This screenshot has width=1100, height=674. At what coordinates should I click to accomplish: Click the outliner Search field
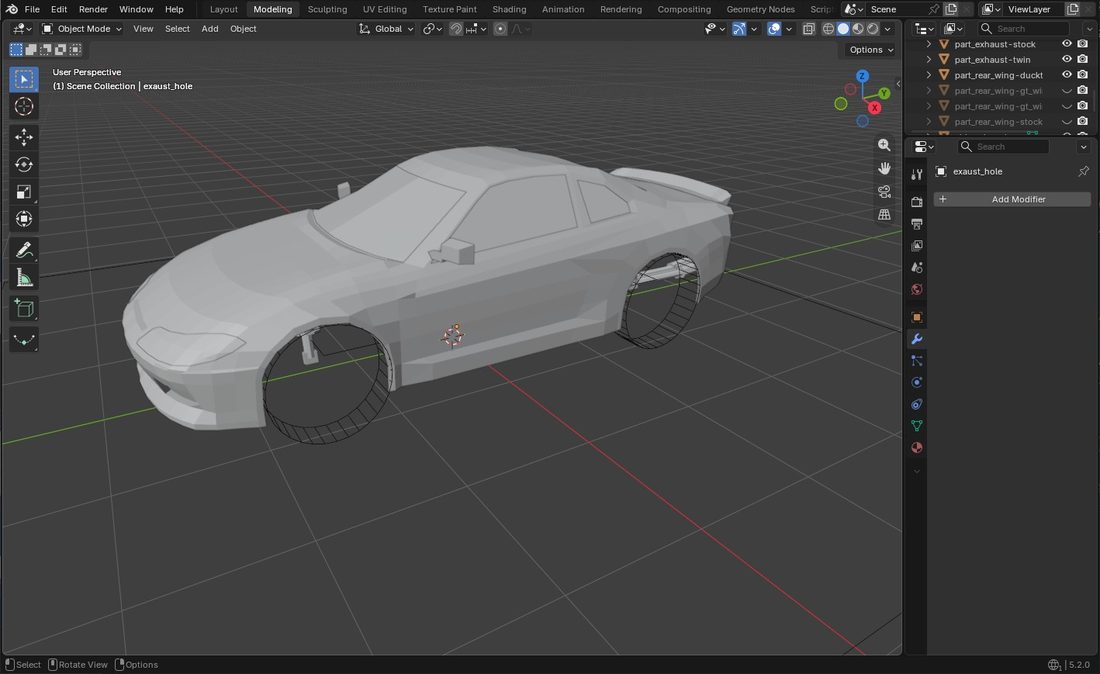point(1024,29)
